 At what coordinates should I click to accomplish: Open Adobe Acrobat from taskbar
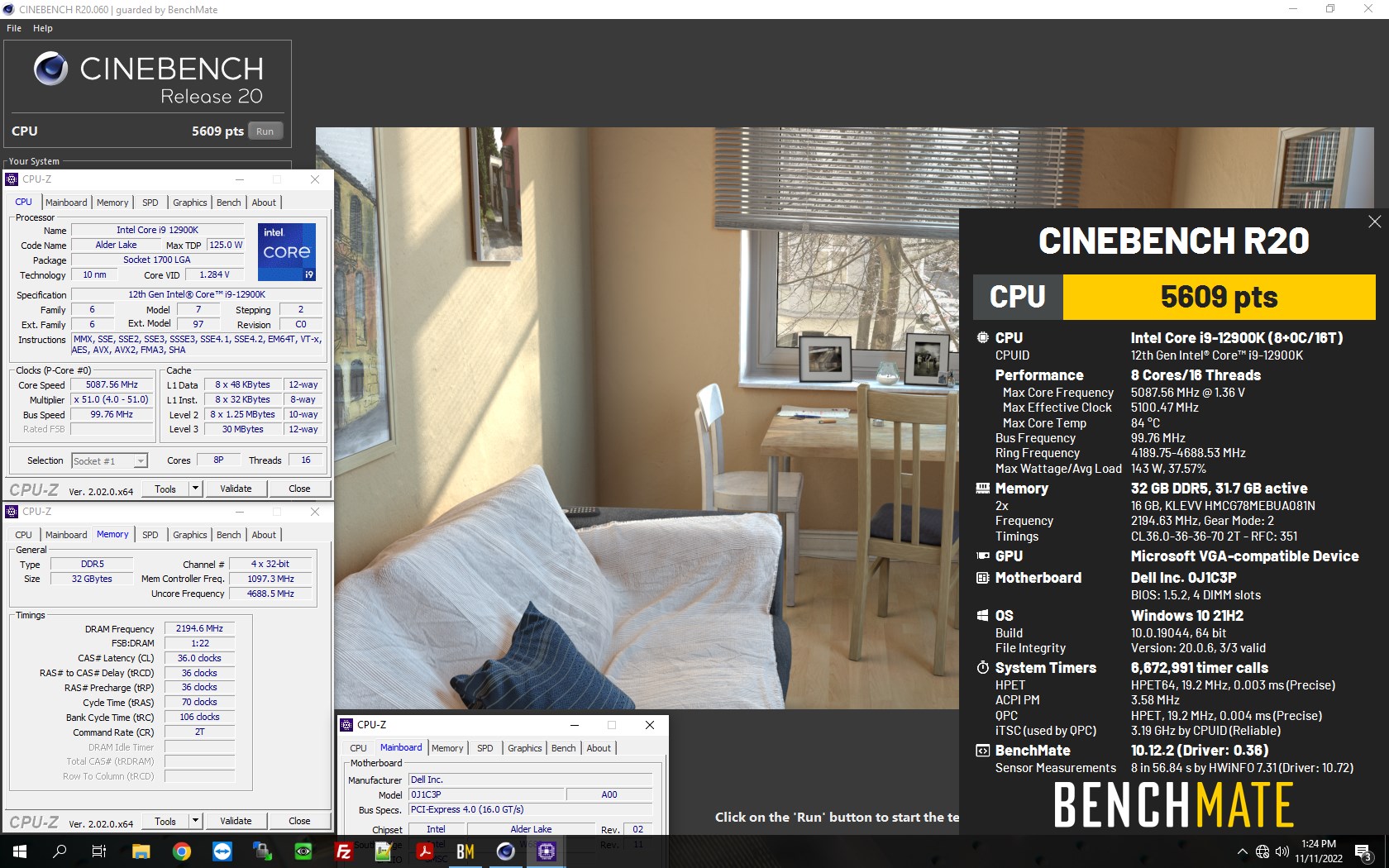pyautogui.click(x=425, y=851)
